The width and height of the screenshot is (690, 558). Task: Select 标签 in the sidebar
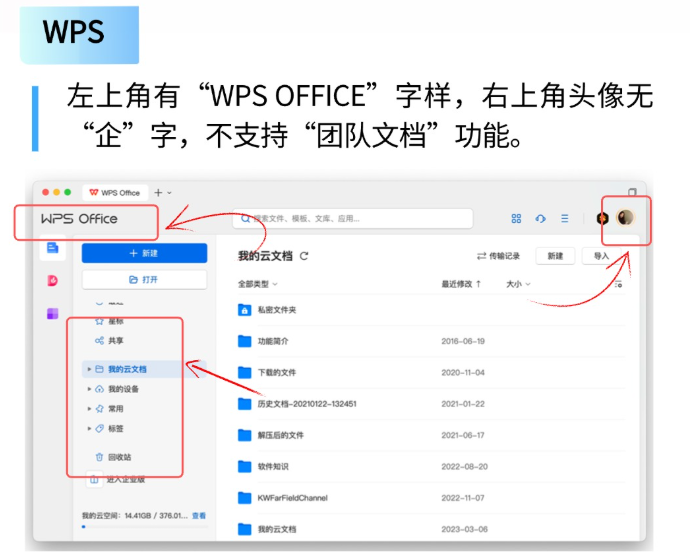tap(116, 429)
